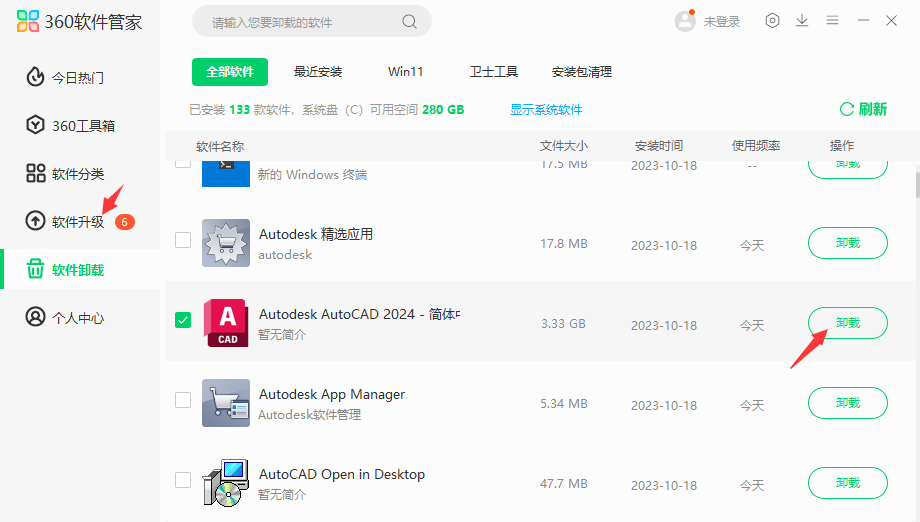
Task: Click 卸载 for Autodesk AutoCAD 2024
Action: pyautogui.click(x=847, y=323)
